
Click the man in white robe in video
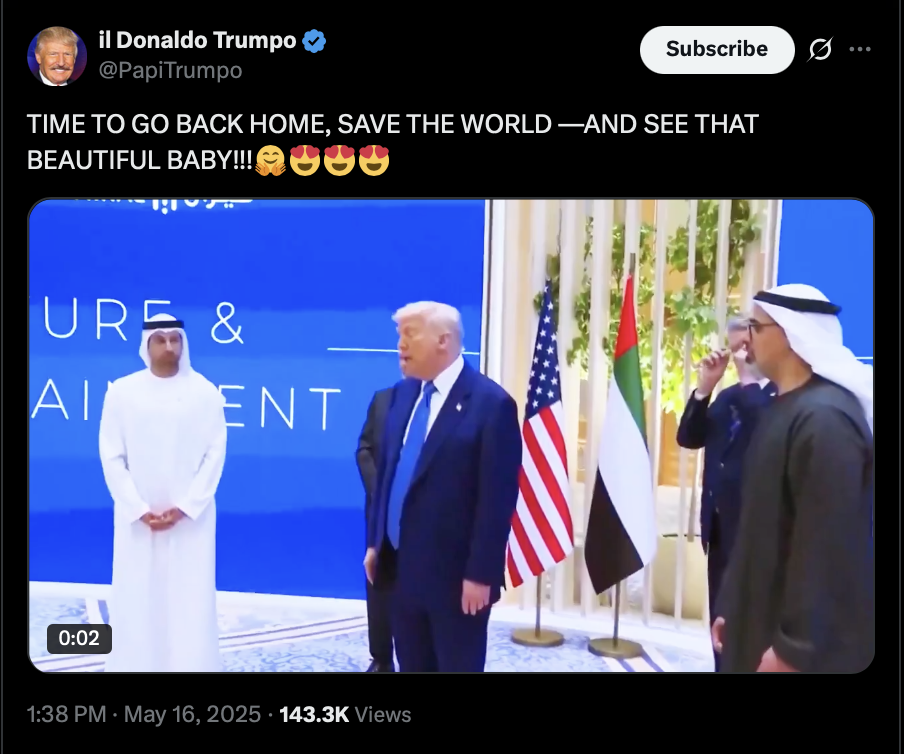(x=161, y=490)
